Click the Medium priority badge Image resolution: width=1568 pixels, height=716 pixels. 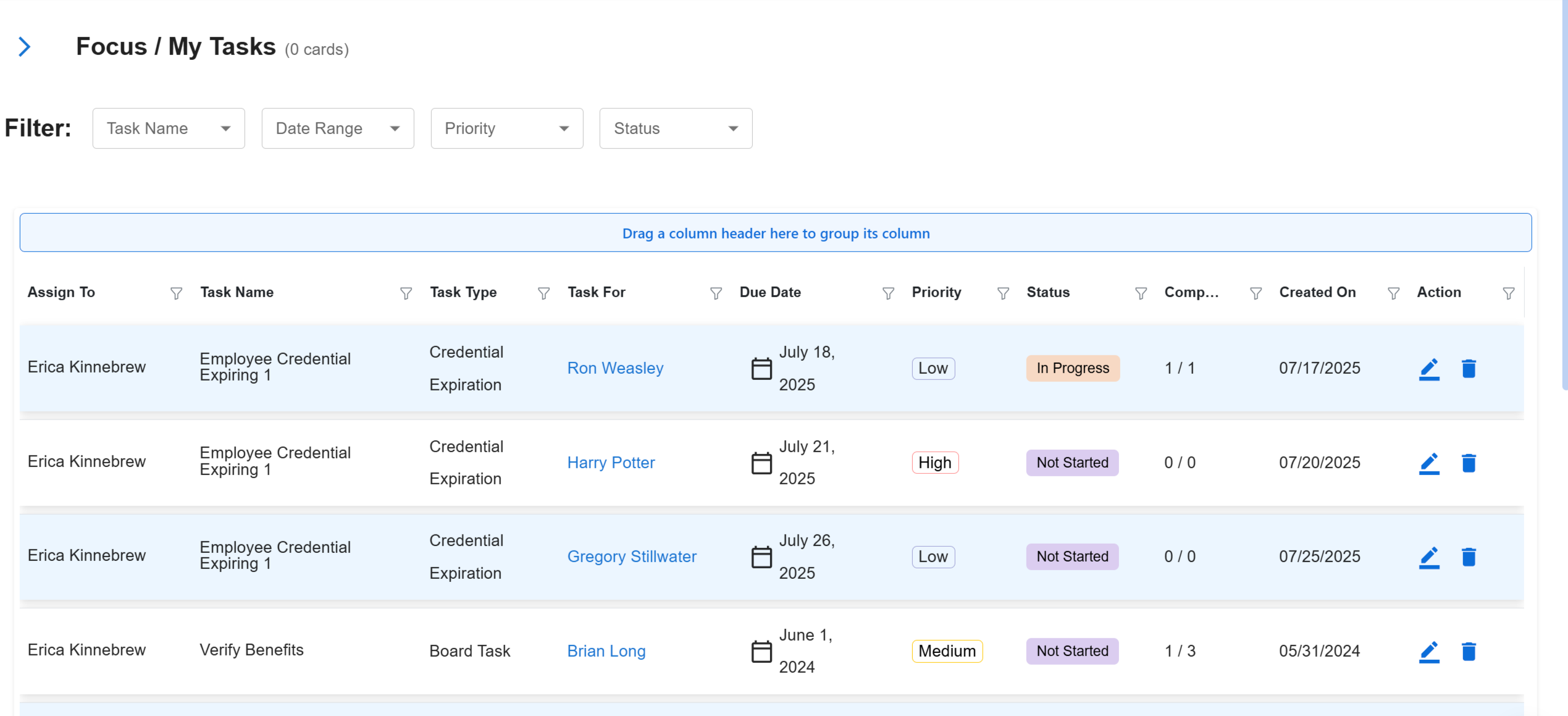coord(947,651)
